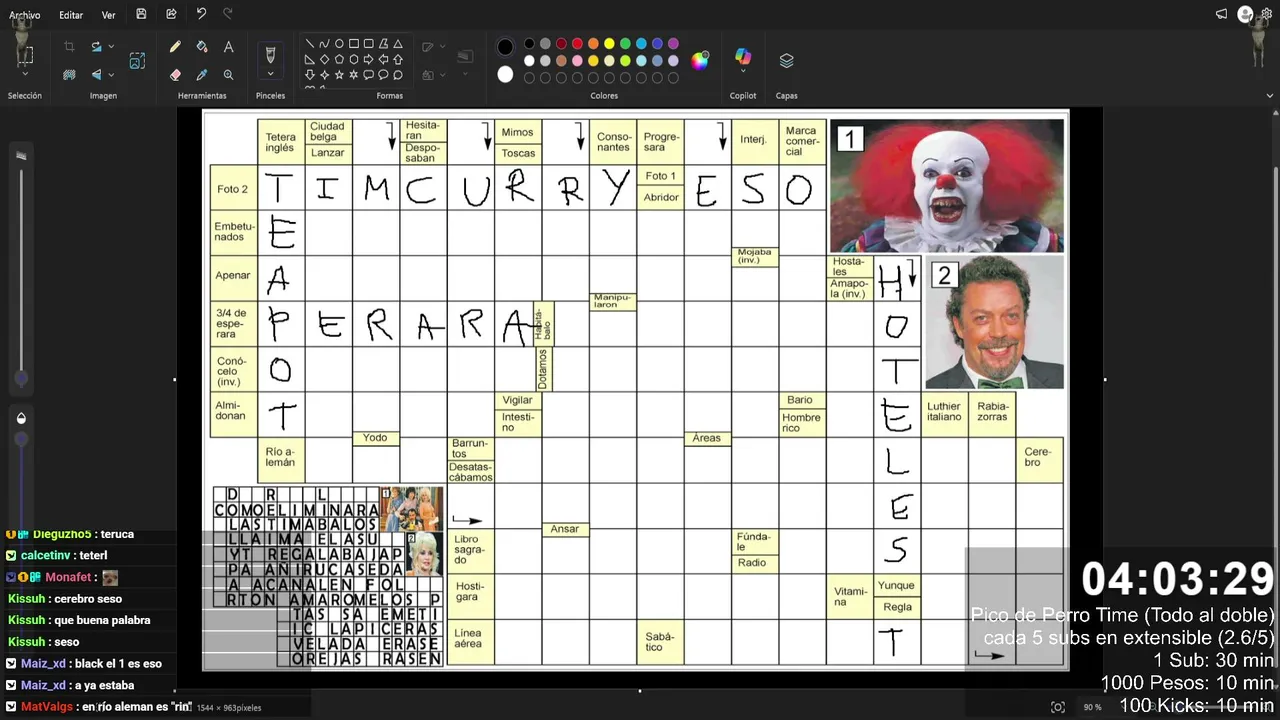Screen dimensions: 1280x720
Task: Select the Color picker eyedropper
Action: (202, 75)
